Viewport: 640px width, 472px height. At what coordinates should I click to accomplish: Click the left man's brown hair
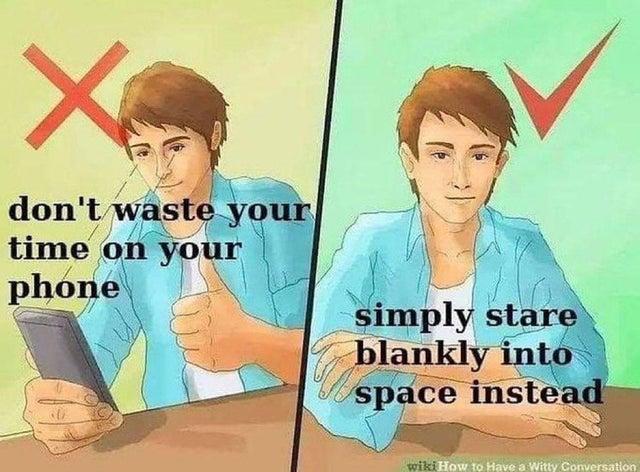176,104
